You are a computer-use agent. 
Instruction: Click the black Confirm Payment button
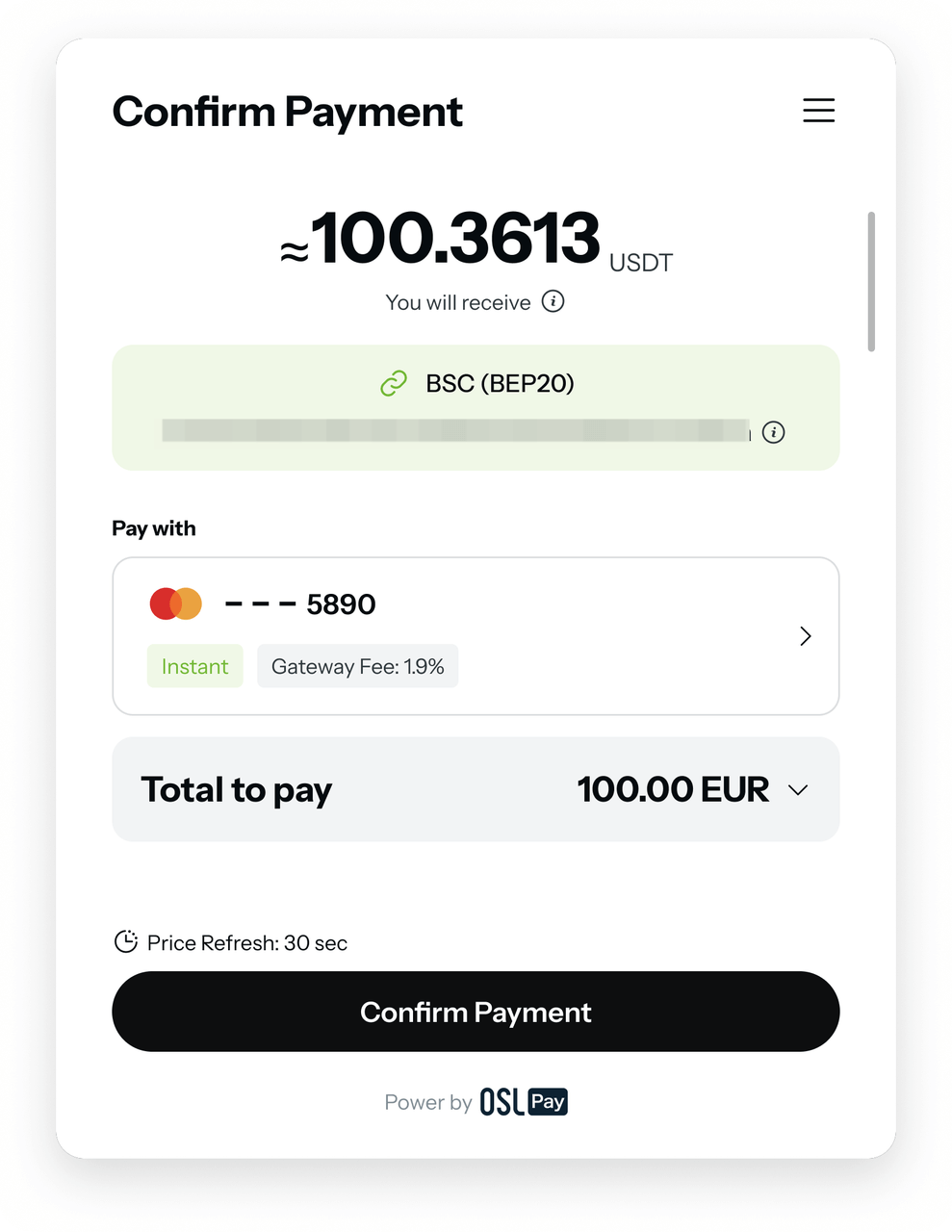[x=476, y=1012]
